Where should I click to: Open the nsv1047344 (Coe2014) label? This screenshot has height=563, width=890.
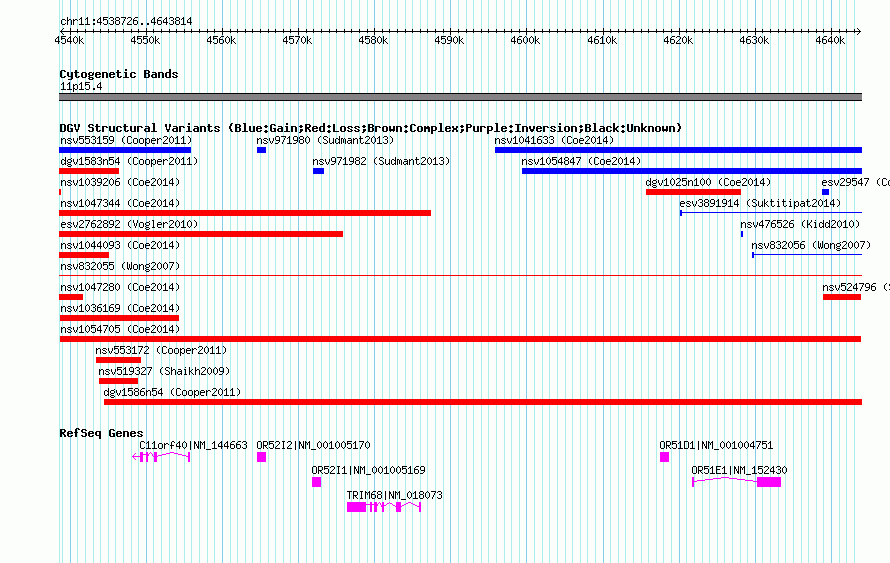click(120, 203)
